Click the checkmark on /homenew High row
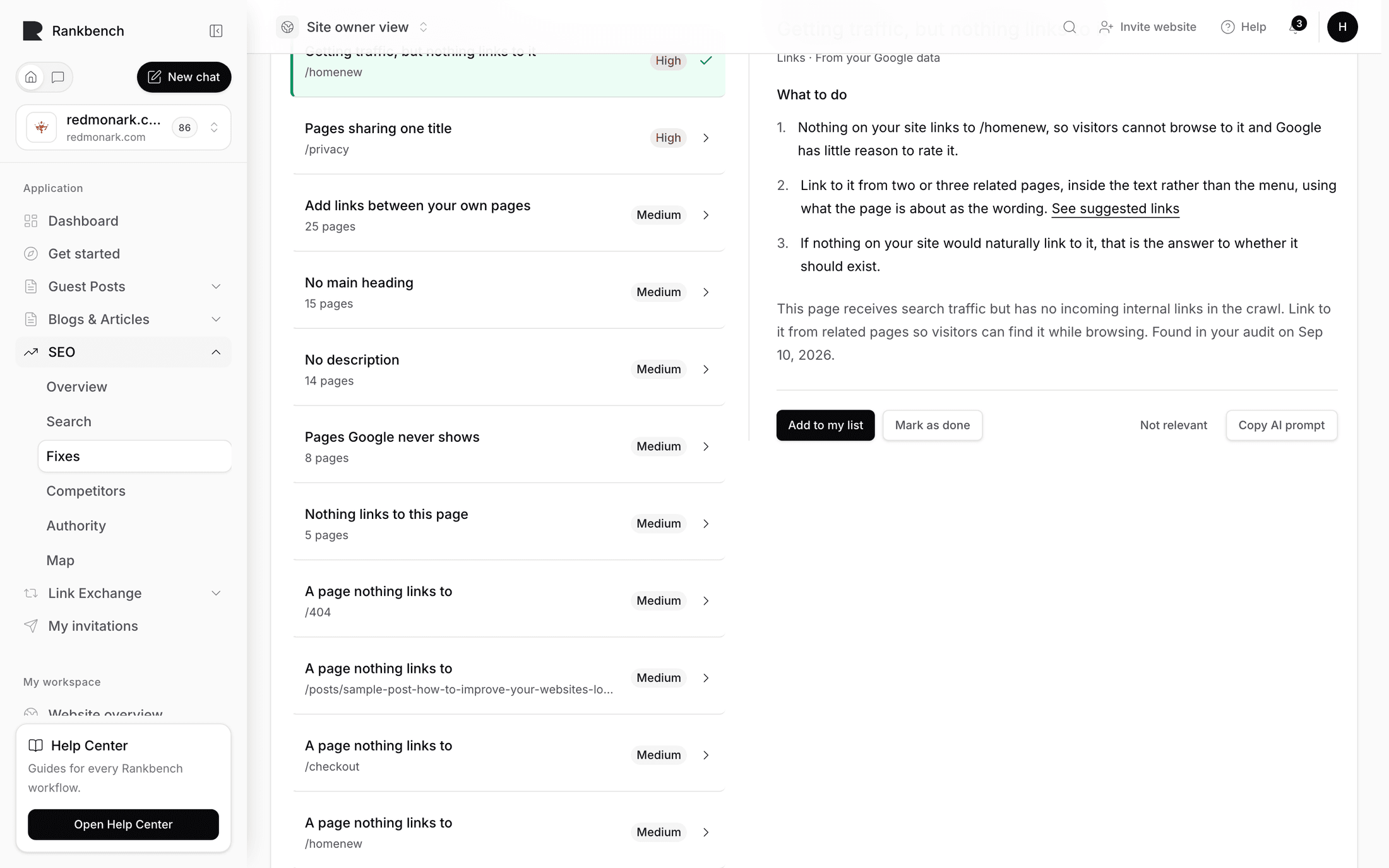The width and height of the screenshot is (1389, 868). coord(706,61)
